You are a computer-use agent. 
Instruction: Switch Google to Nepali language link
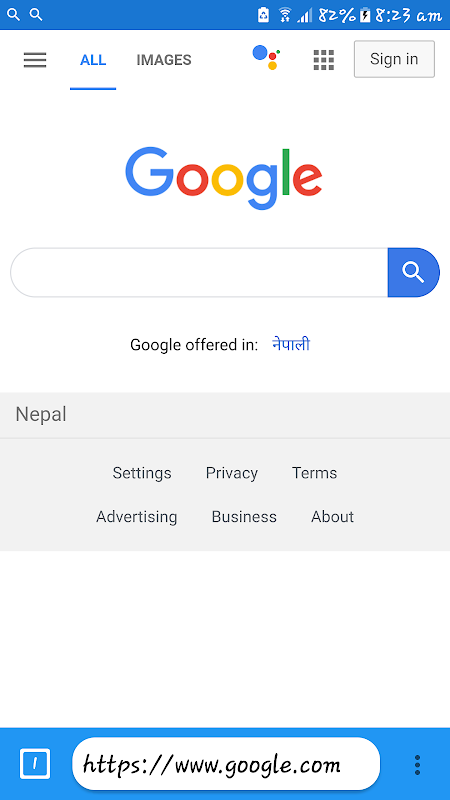pyautogui.click(x=291, y=344)
